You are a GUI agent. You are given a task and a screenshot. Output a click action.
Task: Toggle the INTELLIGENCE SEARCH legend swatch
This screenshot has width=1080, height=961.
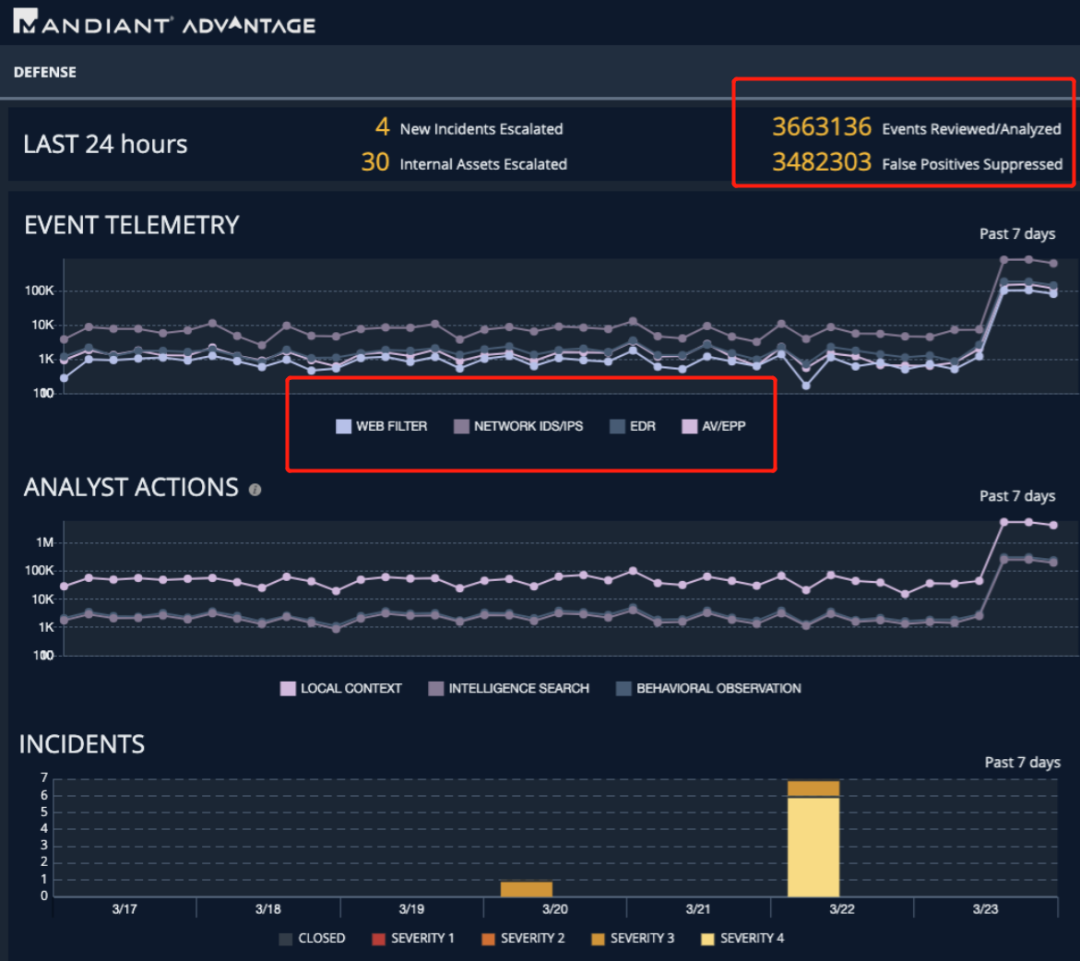(436, 688)
